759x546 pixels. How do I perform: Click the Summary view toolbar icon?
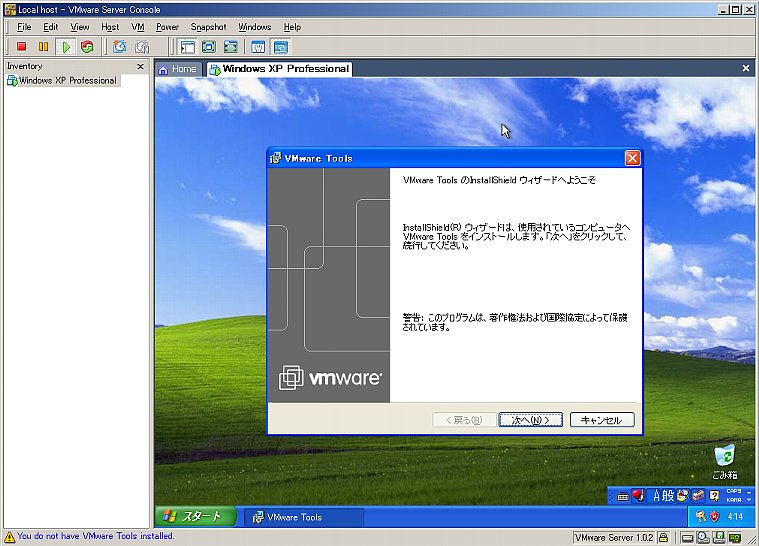pos(258,47)
